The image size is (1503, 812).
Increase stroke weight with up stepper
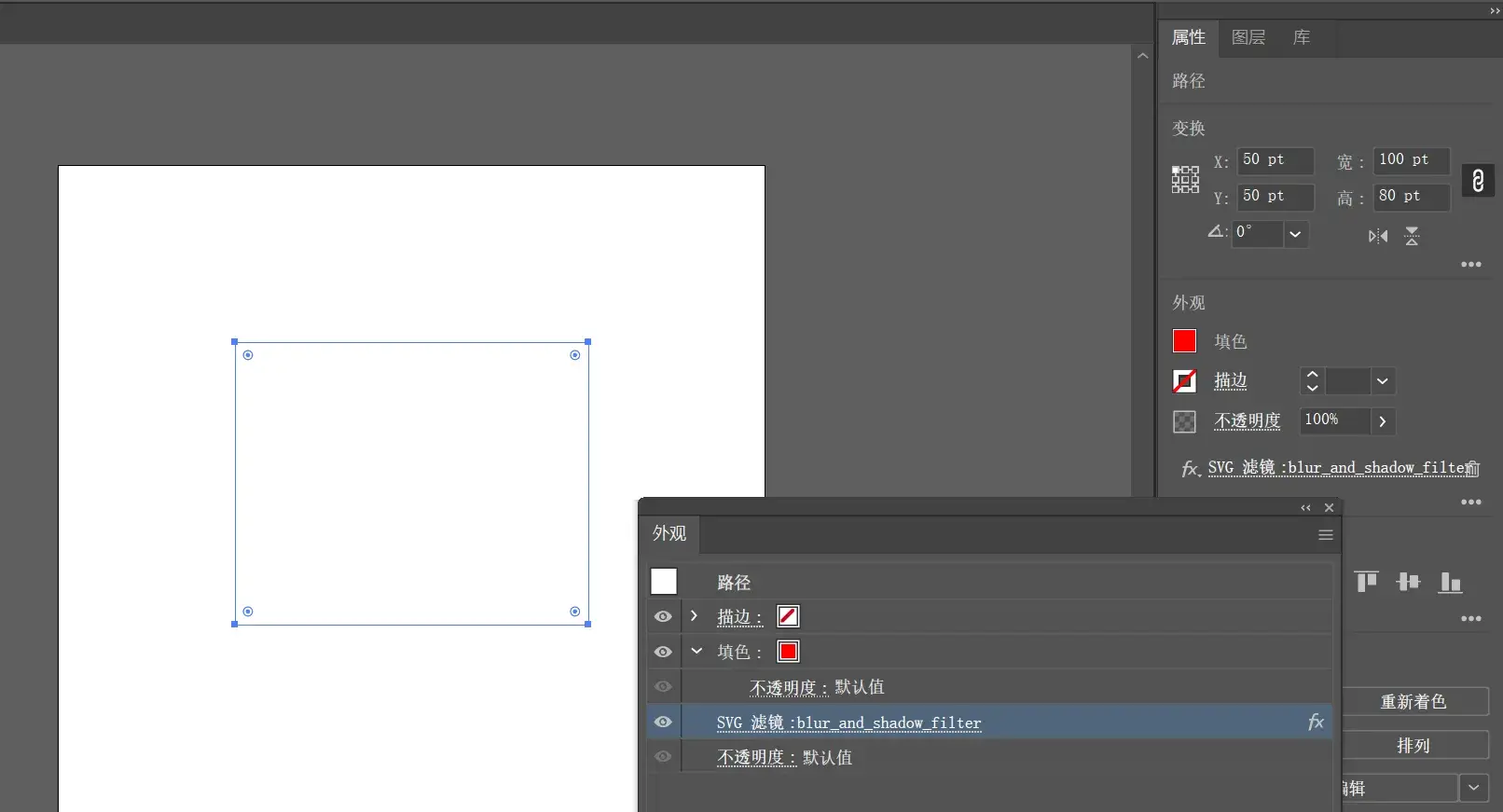coord(1312,375)
